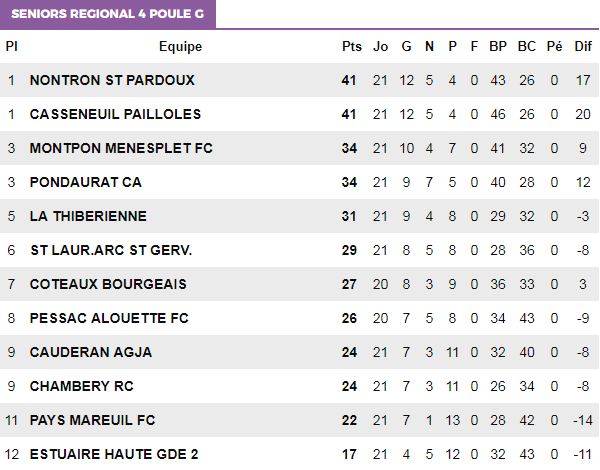Select Pondaurat CA in the standings
The image size is (600, 470).
86,182
